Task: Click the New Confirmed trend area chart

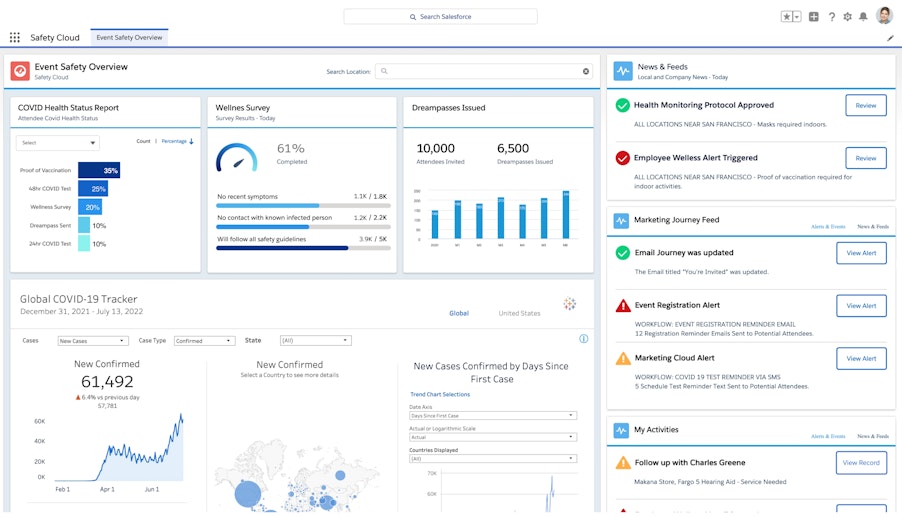Action: [x=119, y=449]
